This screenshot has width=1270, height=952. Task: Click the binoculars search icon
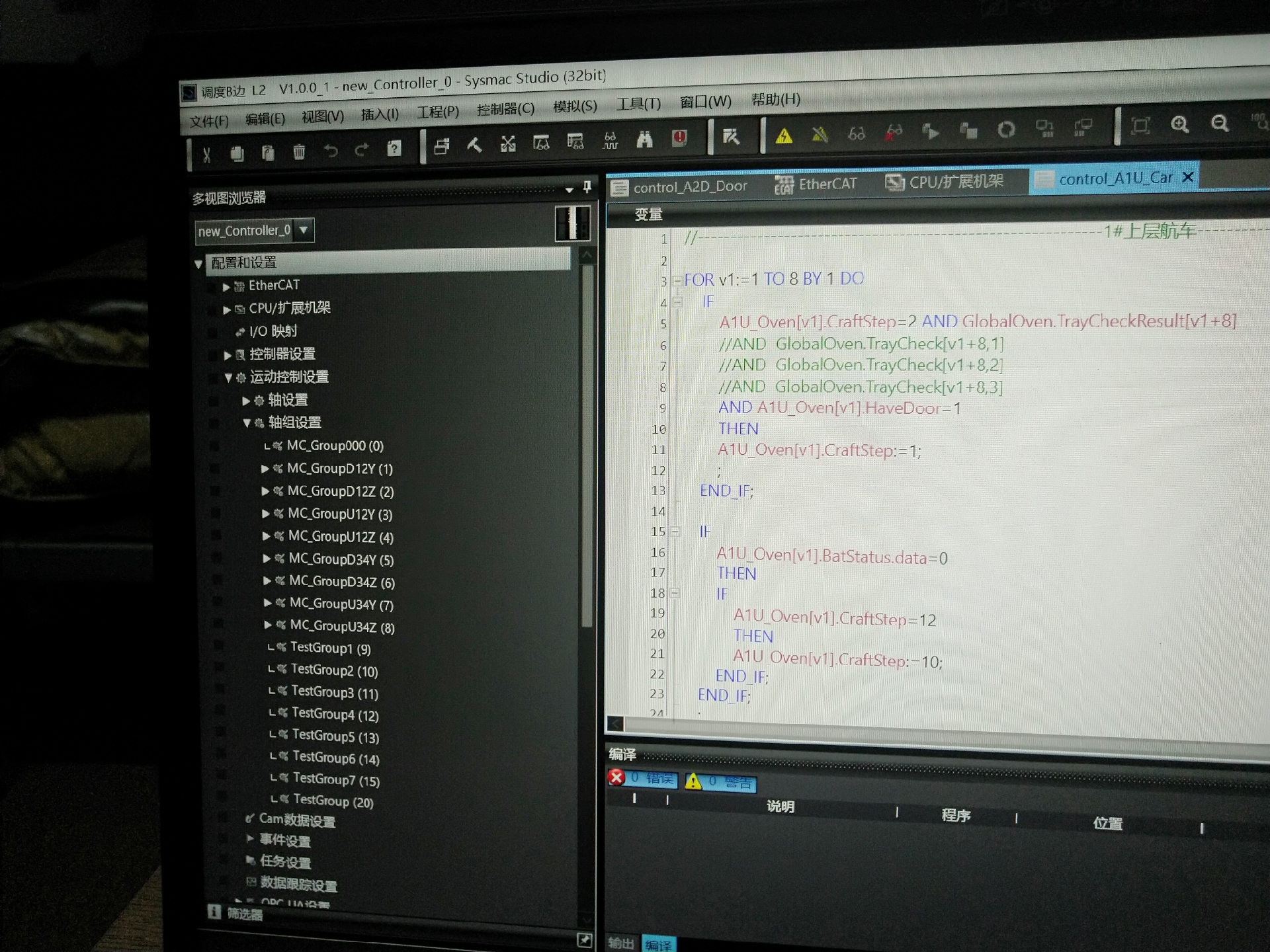644,139
